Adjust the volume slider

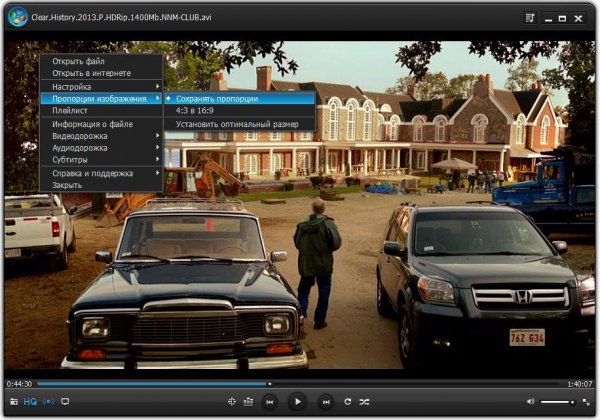coord(557,402)
